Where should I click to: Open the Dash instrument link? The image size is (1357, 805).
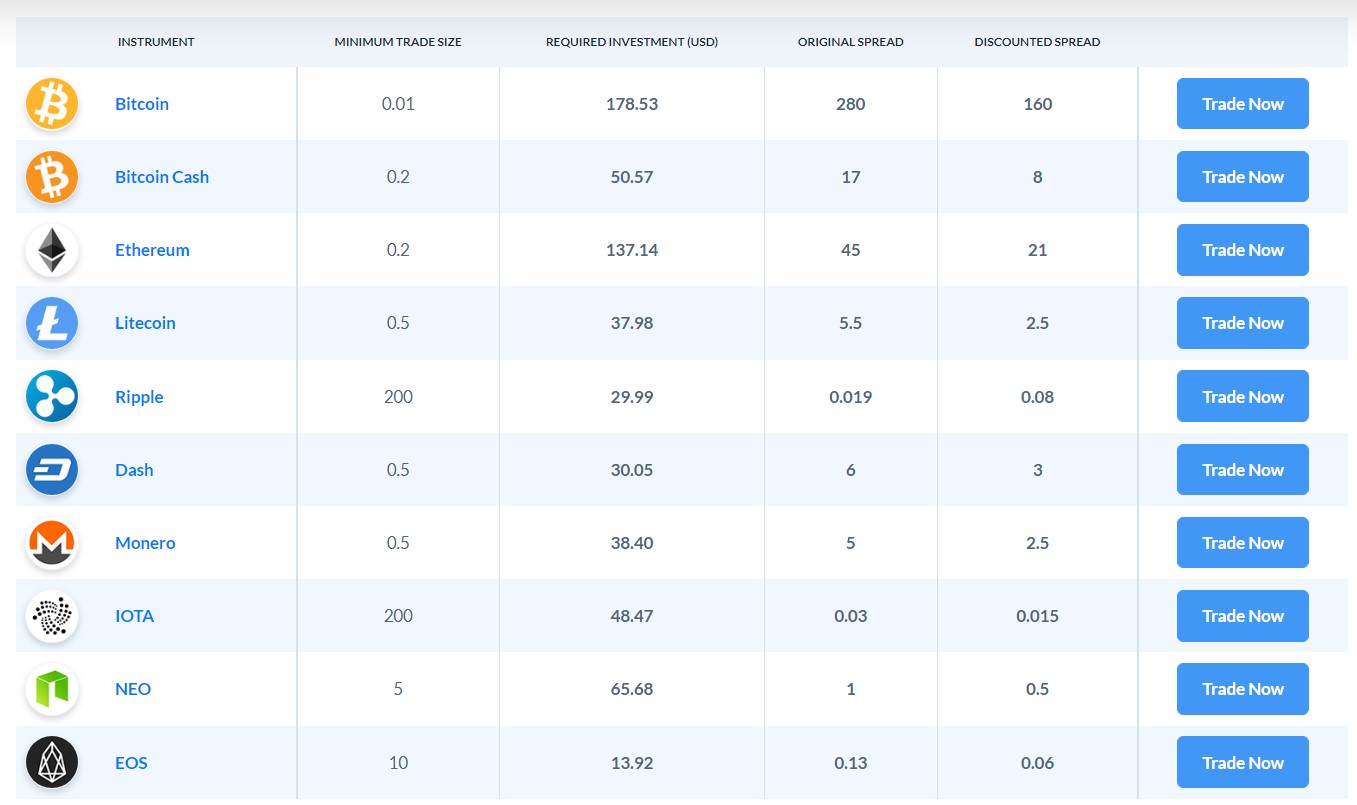pos(134,470)
